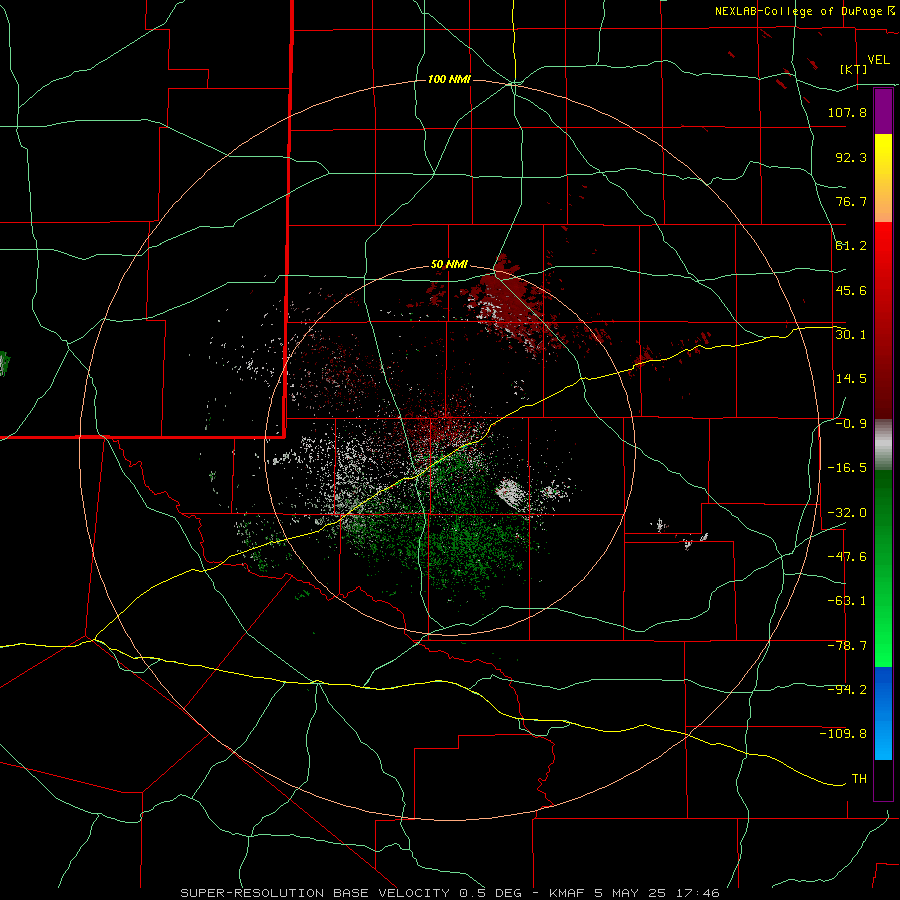Click the blue segment of the color bar
This screenshot has height=900, width=900.
point(883,713)
